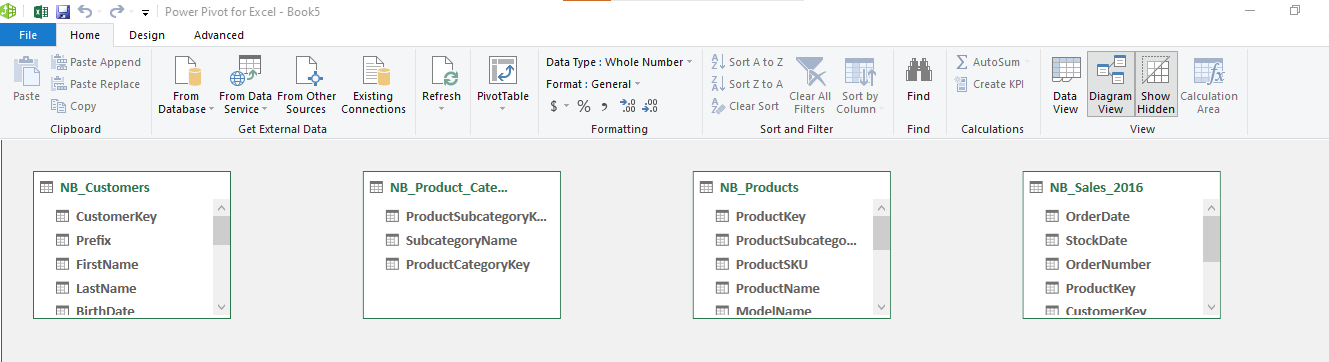This screenshot has height=362, width=1329.
Task: Increase decimal places icon
Action: (x=628, y=106)
